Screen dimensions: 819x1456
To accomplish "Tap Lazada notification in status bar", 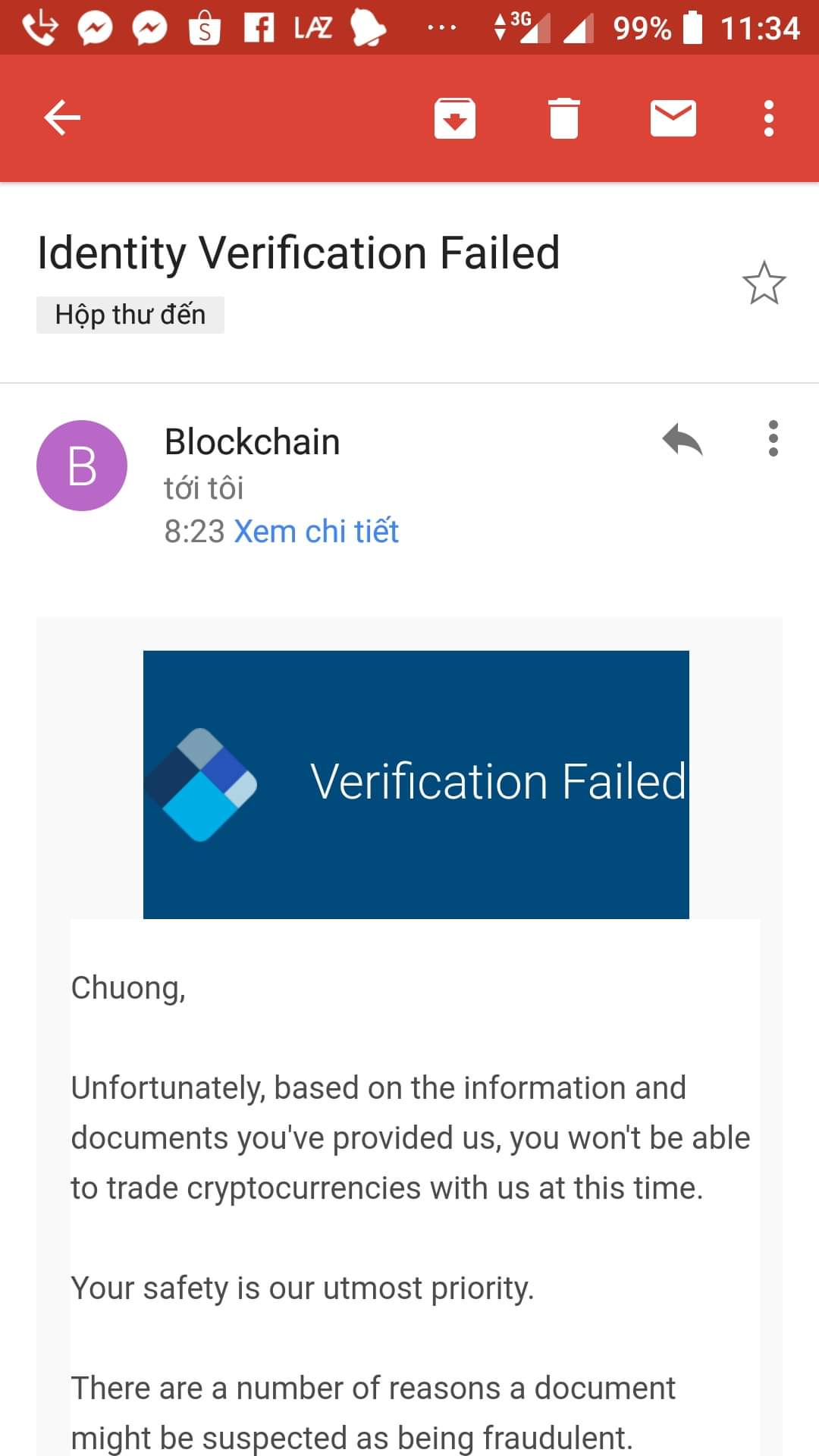I will pyautogui.click(x=312, y=29).
